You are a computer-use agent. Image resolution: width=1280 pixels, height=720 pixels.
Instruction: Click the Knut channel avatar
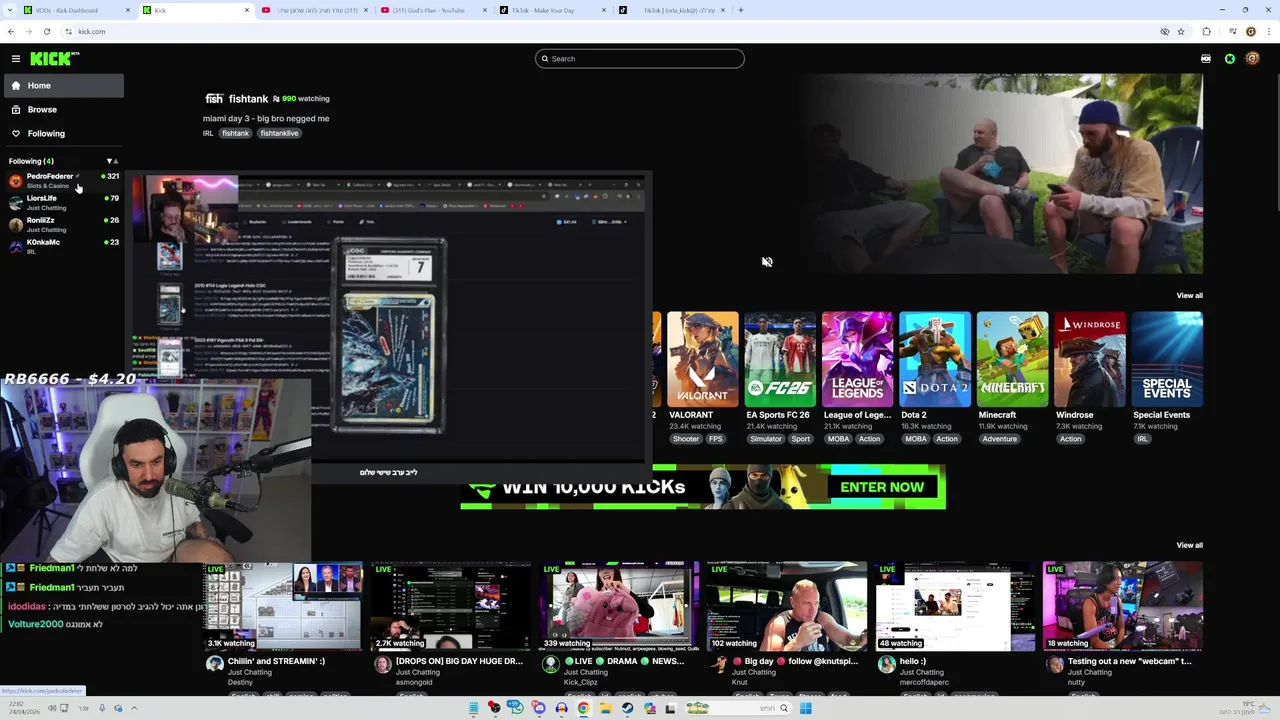718,664
